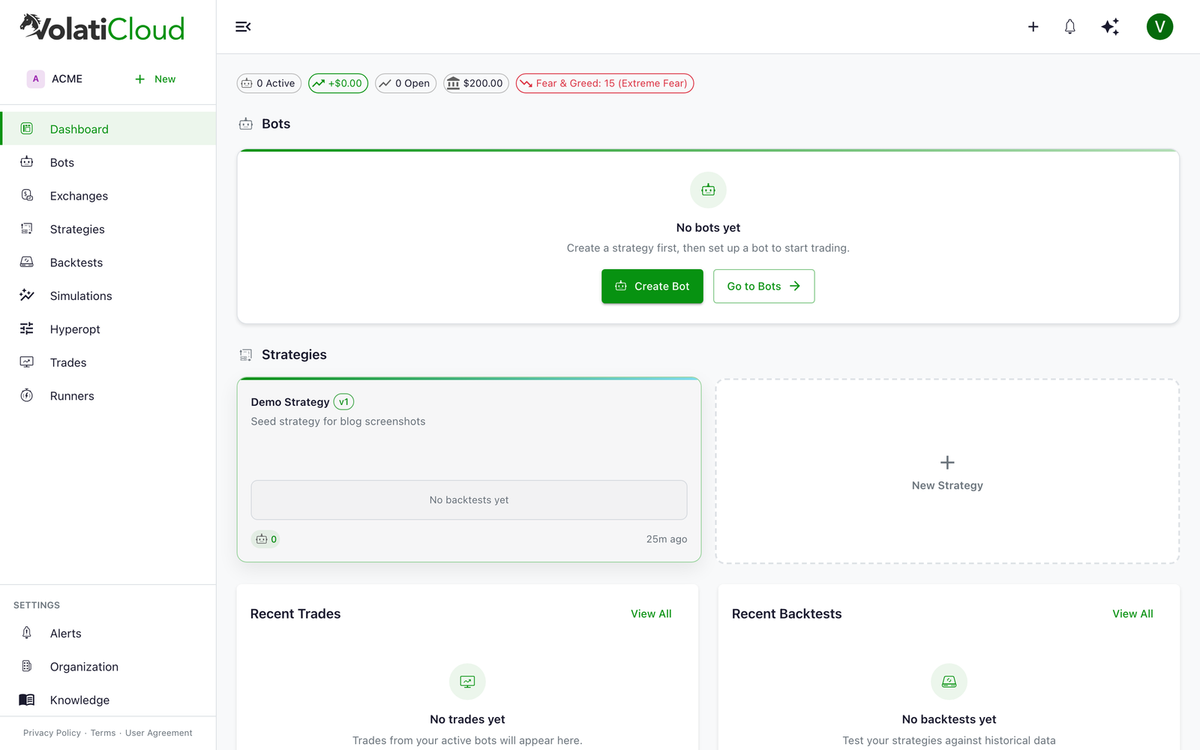Image resolution: width=1200 pixels, height=750 pixels.
Task: Click the icon above No backtests yet in Recent Backtests
Action: click(949, 682)
